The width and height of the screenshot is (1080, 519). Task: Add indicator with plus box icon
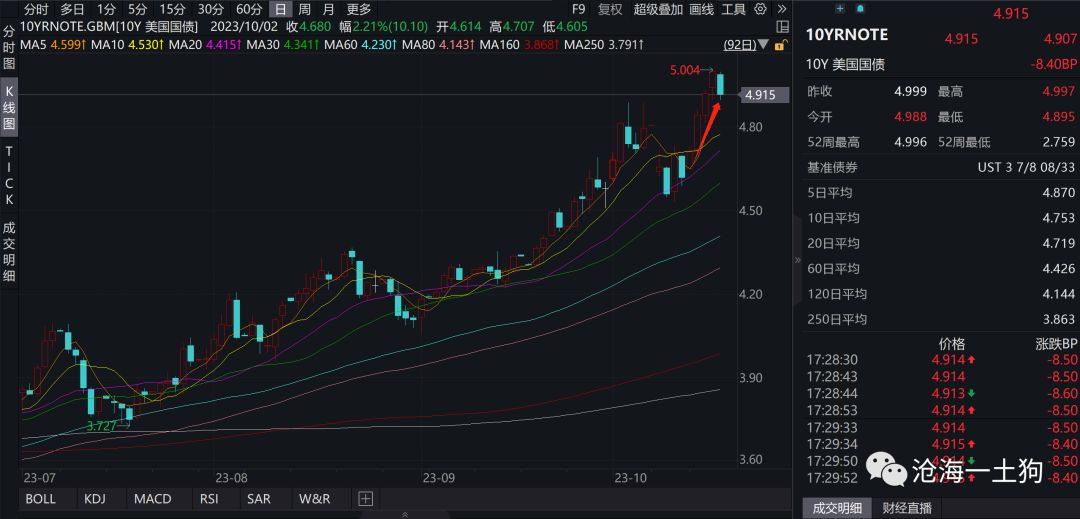pyautogui.click(x=366, y=498)
